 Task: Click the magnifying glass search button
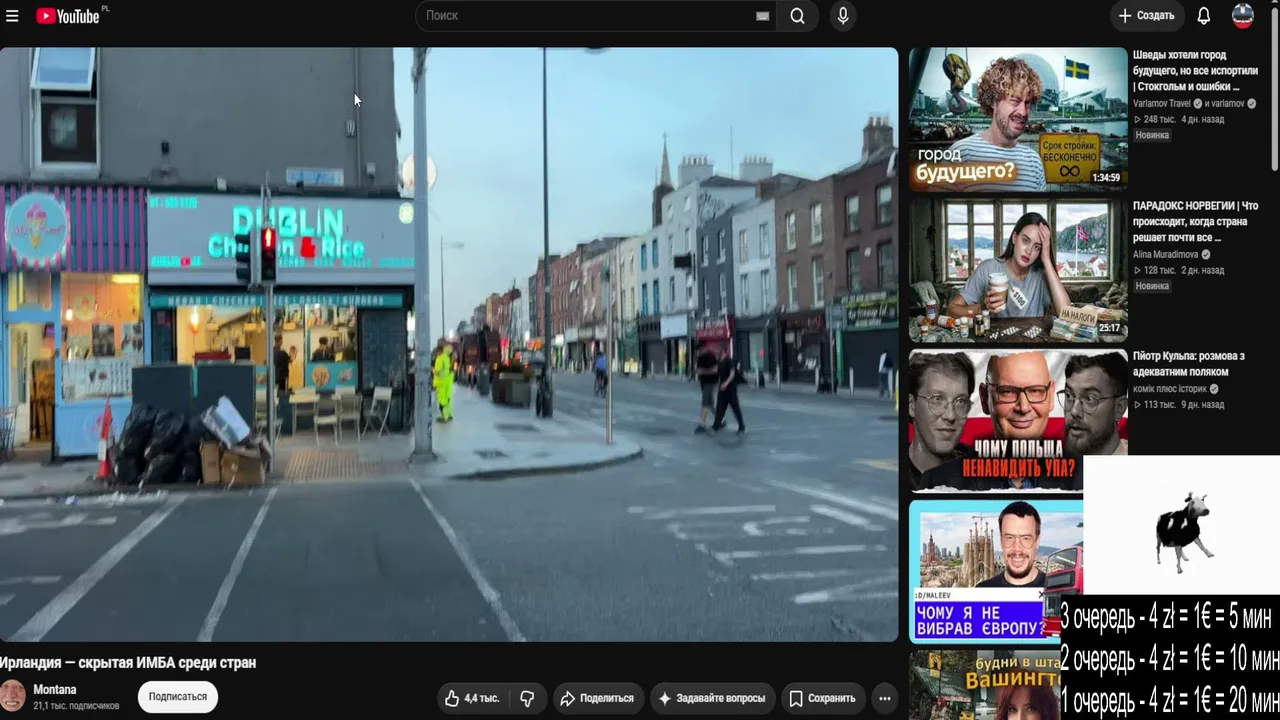point(797,16)
